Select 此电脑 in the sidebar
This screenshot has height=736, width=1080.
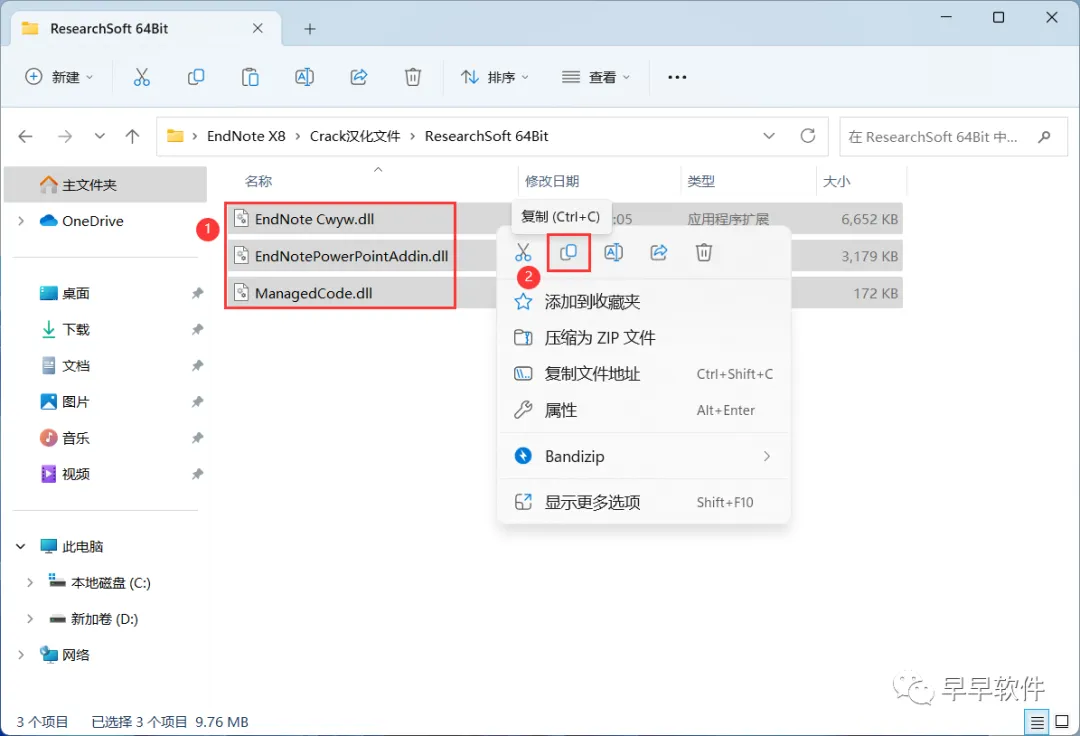[x=82, y=547]
